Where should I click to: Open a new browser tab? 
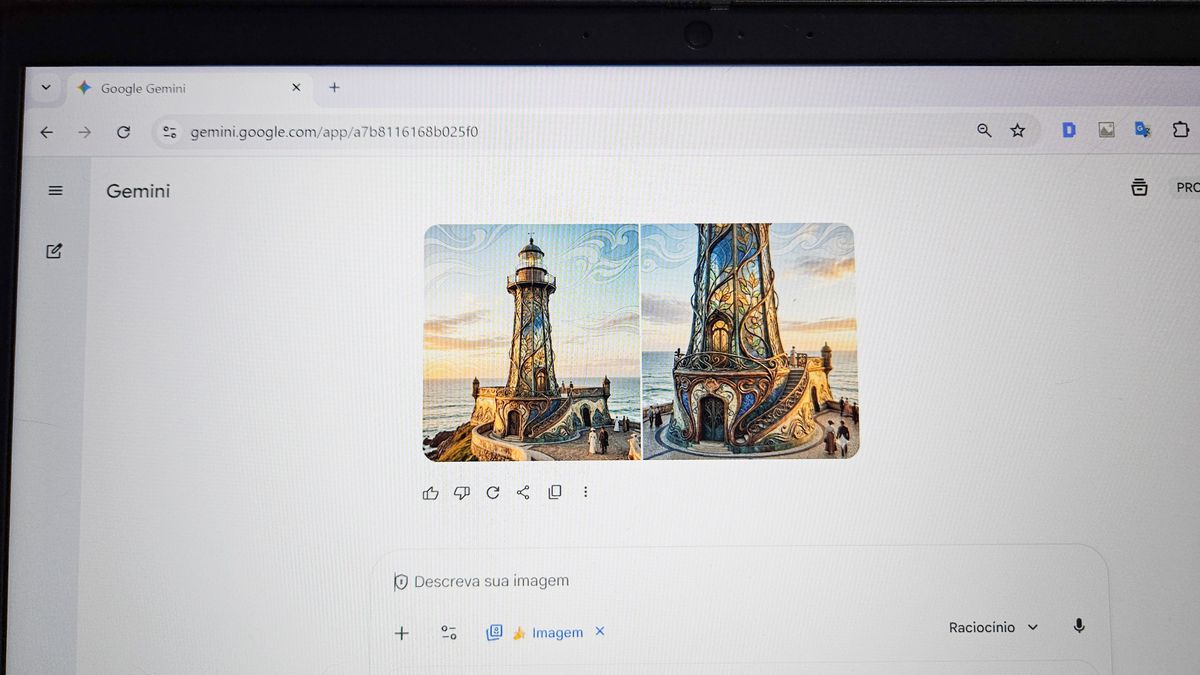pyautogui.click(x=334, y=87)
